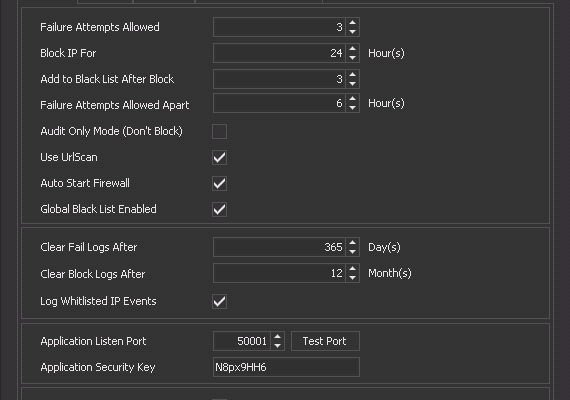570x400 pixels.
Task: Uncheck Use UrlScan option
Action: [220, 157]
